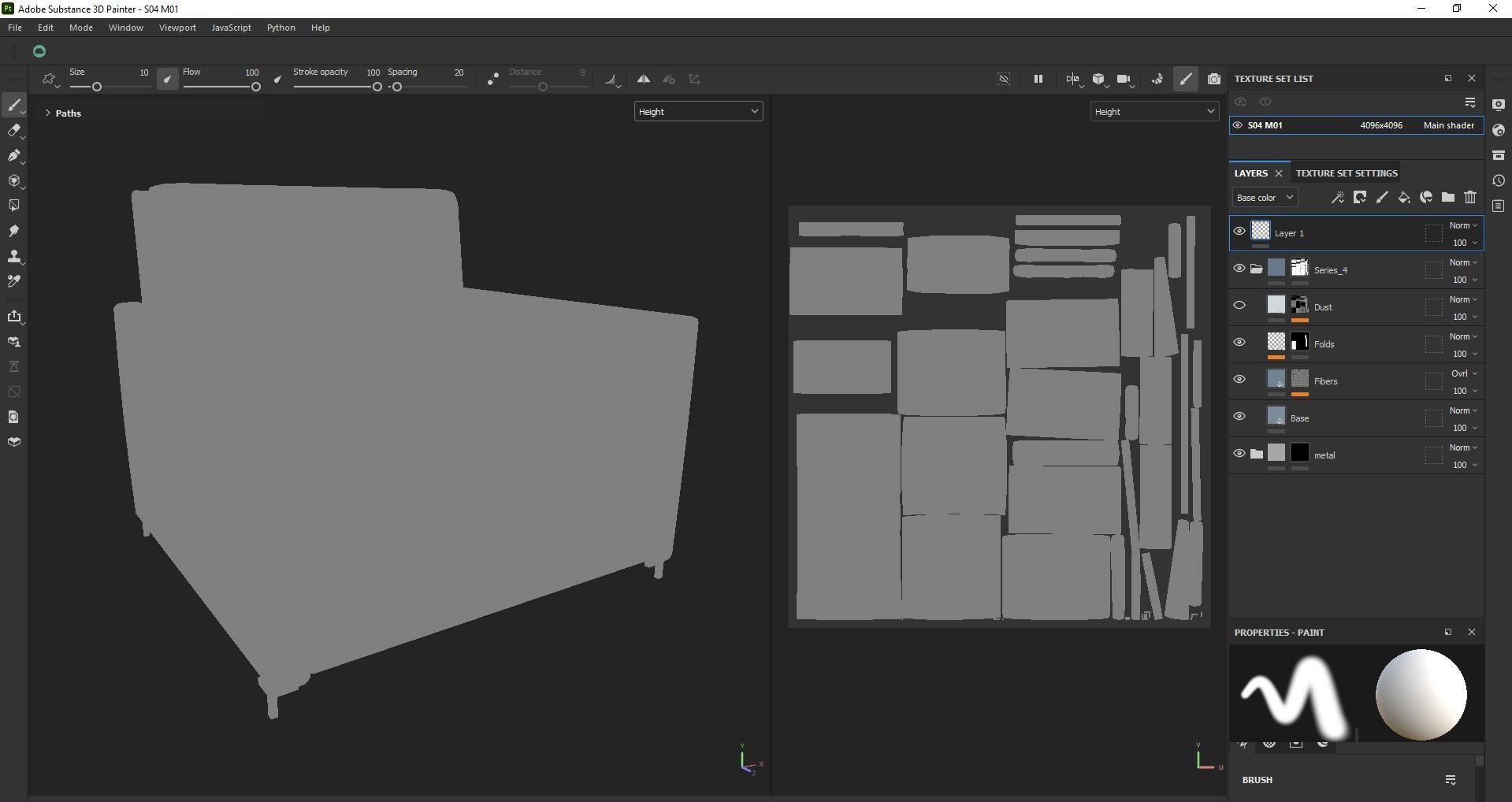Hide the Fibers layer
The width and height of the screenshot is (1512, 802).
[1239, 380]
